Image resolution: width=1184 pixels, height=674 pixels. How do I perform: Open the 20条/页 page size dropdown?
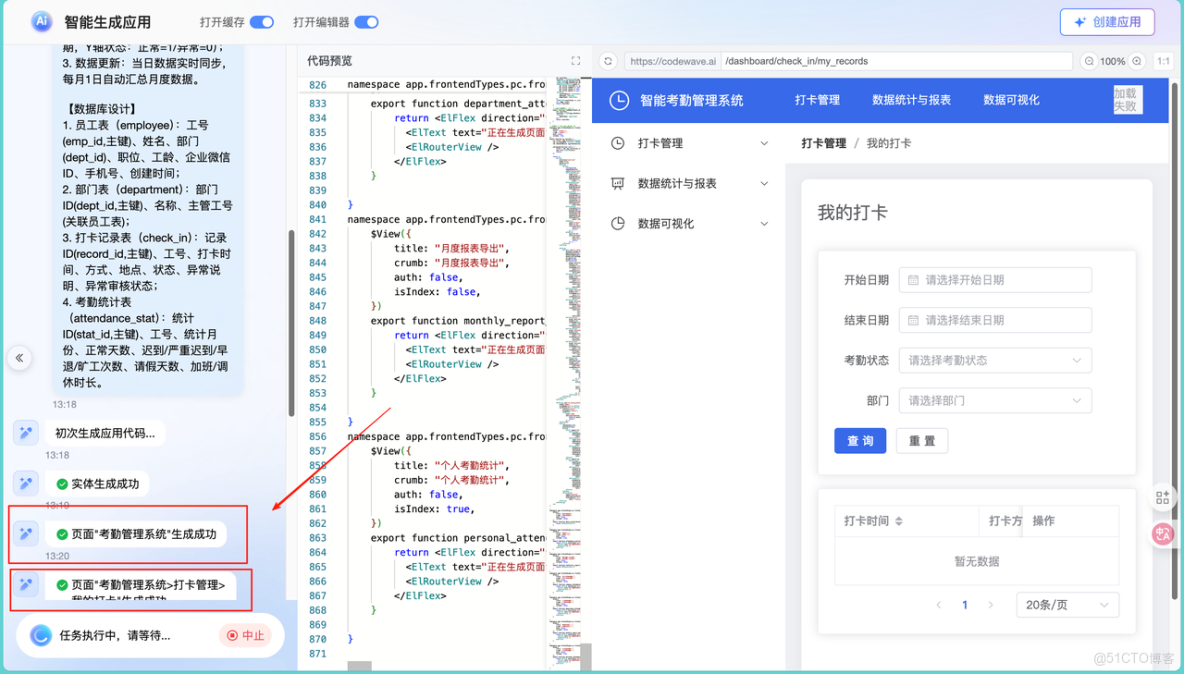click(1067, 604)
